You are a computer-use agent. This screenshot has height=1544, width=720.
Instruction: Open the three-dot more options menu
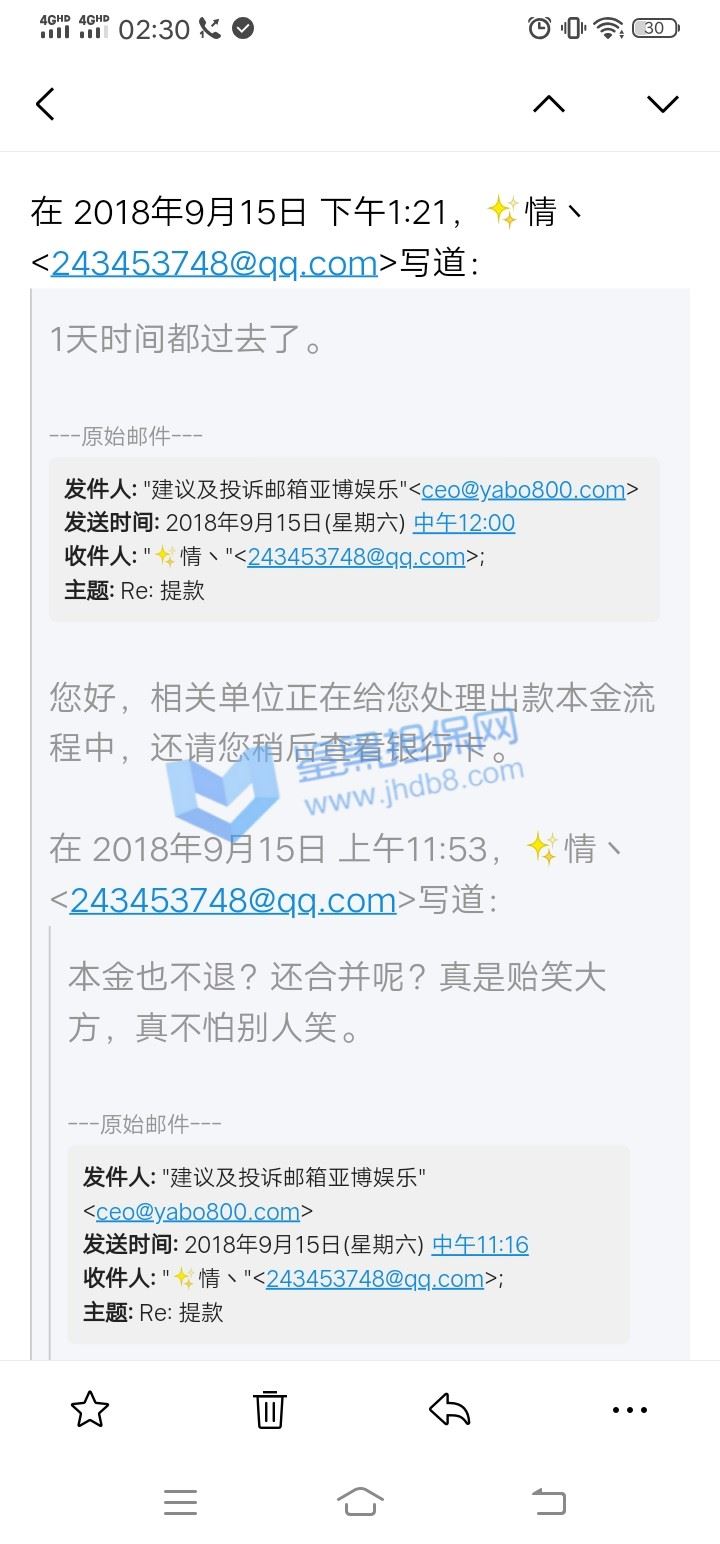(629, 1410)
